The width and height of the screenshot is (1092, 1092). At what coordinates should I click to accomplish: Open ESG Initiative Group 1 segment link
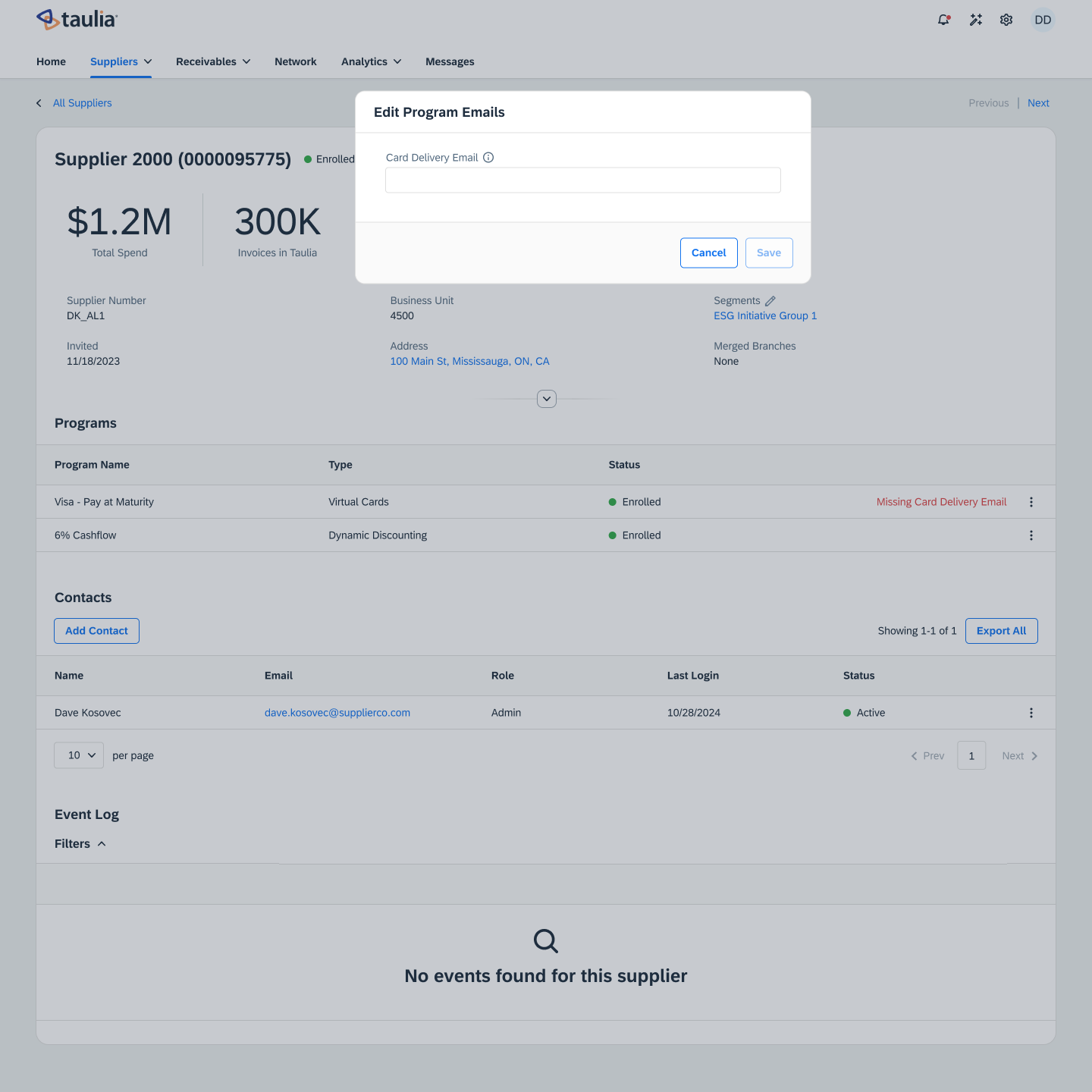coord(765,316)
